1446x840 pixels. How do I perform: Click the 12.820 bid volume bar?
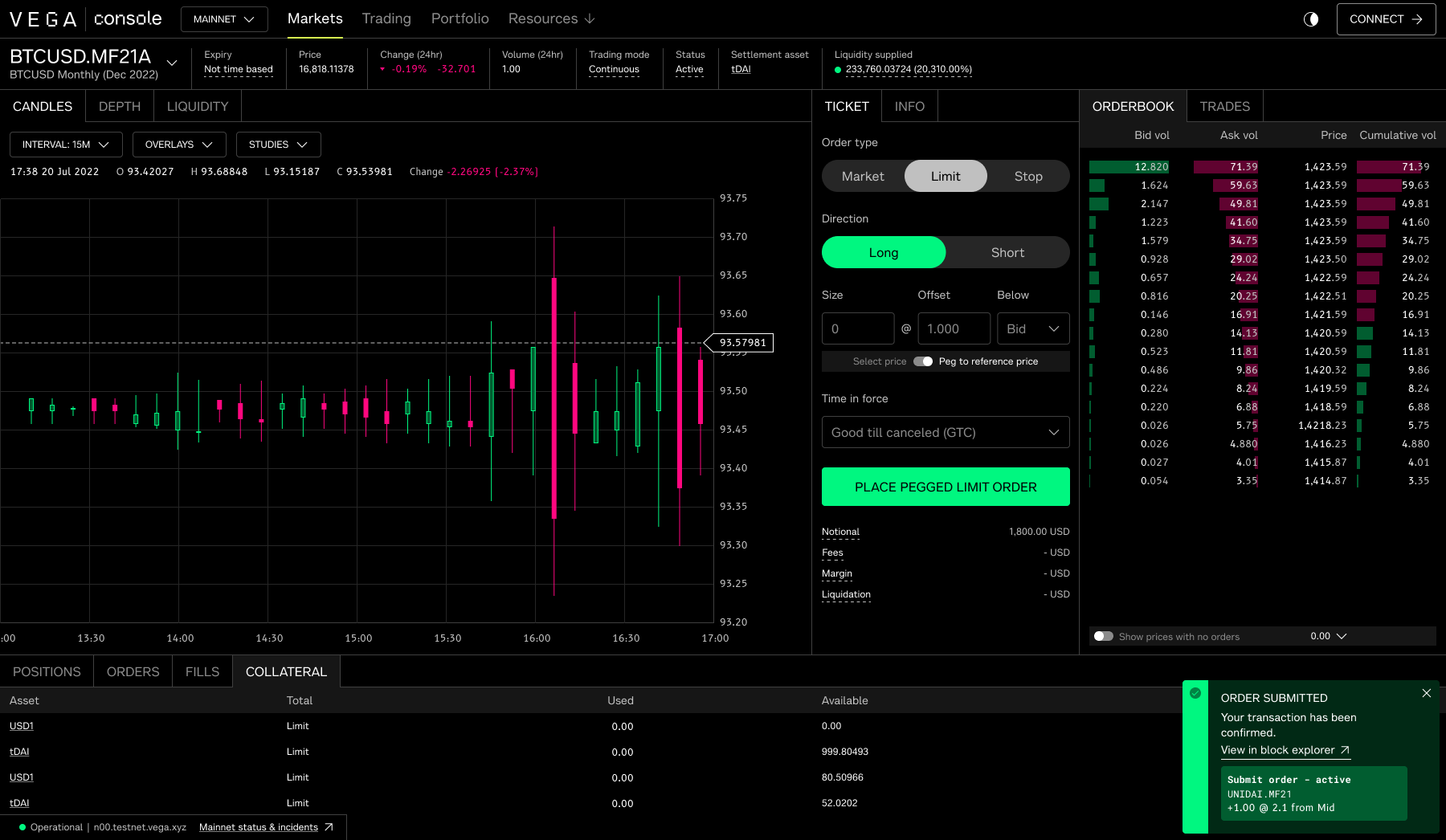1129,167
